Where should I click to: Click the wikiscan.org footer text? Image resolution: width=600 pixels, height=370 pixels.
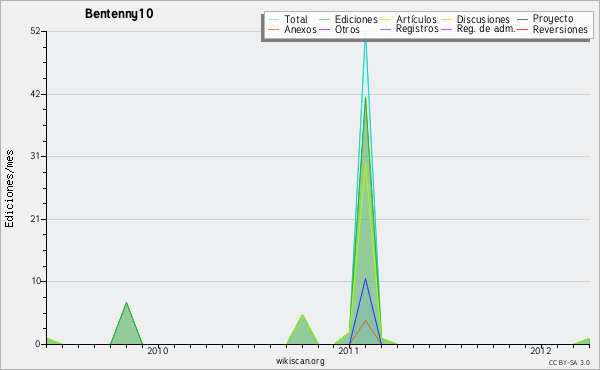point(300,361)
